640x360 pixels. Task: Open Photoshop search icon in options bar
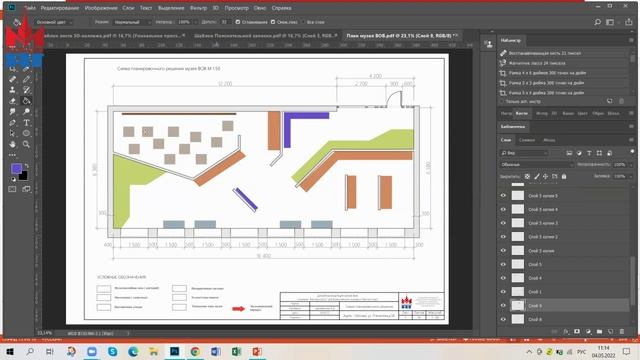pyautogui.click(x=598, y=22)
